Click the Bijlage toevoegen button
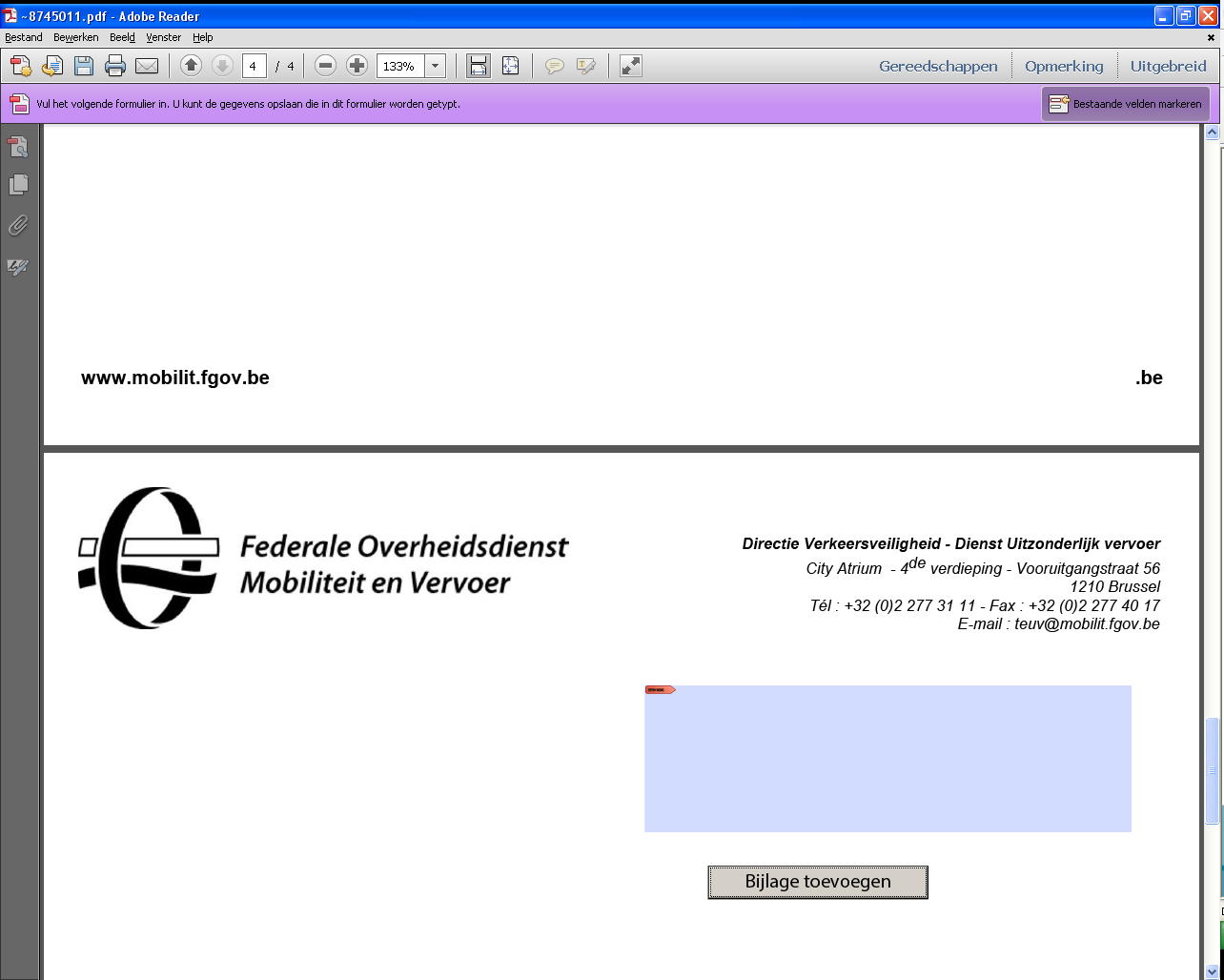This screenshot has width=1224, height=980. [818, 882]
